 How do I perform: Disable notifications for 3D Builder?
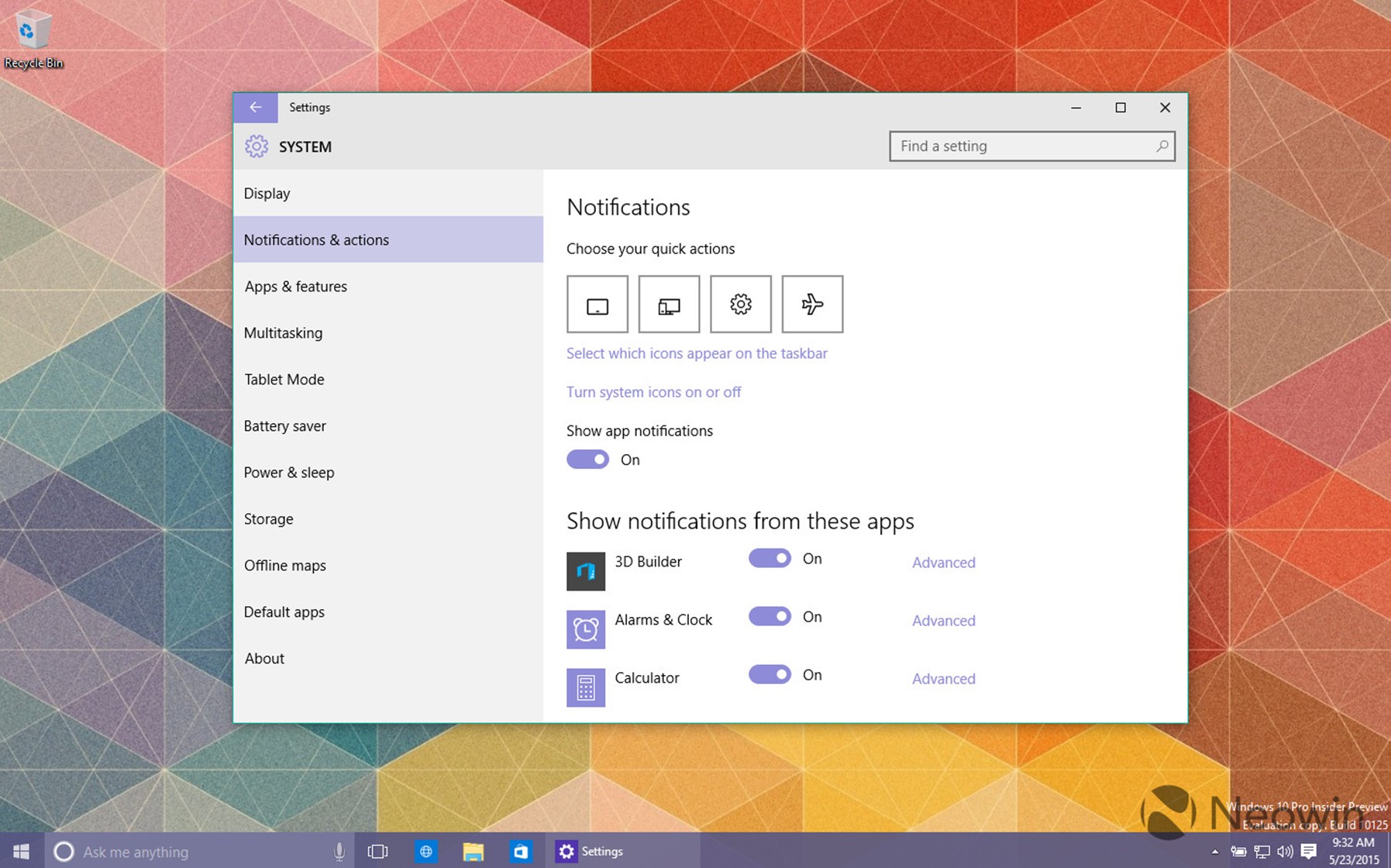[x=770, y=559]
